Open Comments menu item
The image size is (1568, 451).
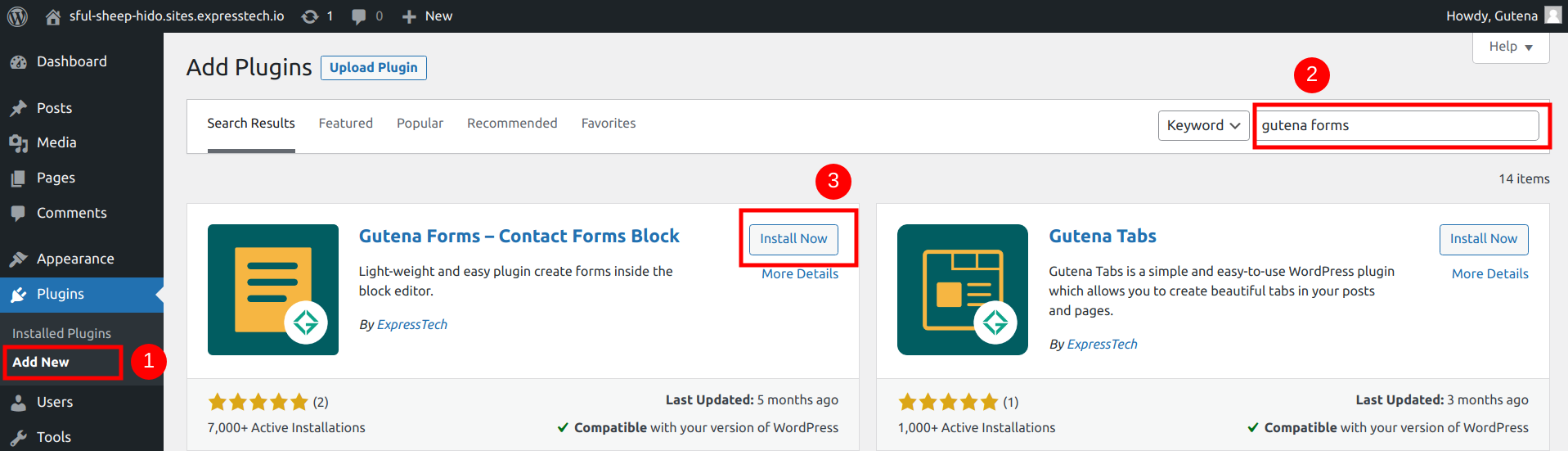[82, 214]
